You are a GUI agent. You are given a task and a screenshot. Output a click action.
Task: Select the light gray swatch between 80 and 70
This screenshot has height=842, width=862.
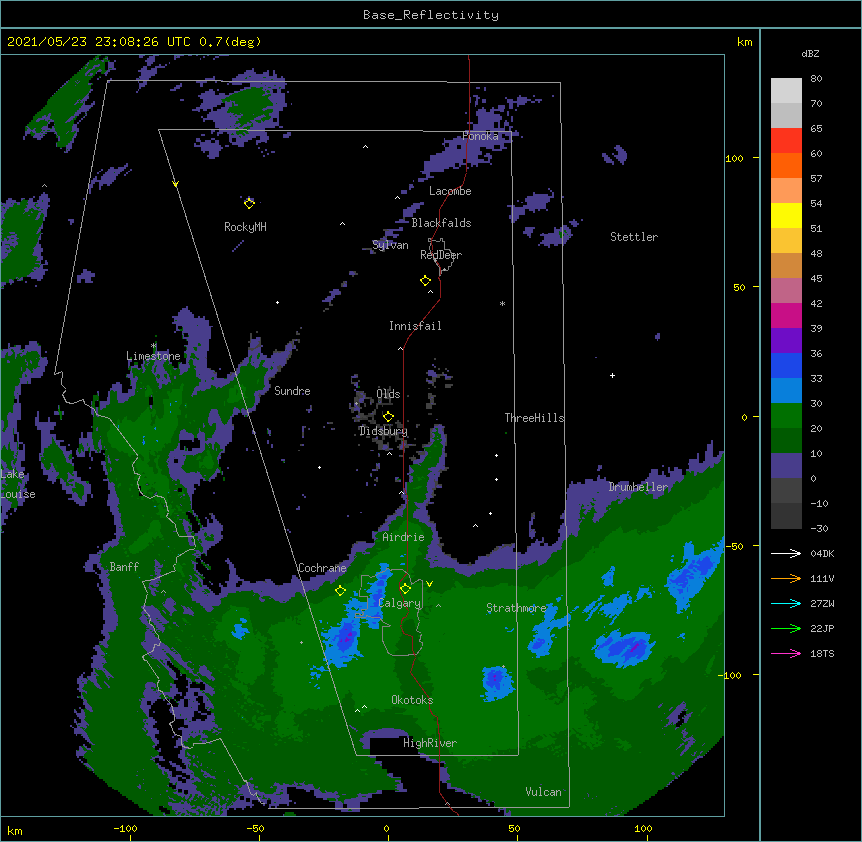[x=786, y=91]
